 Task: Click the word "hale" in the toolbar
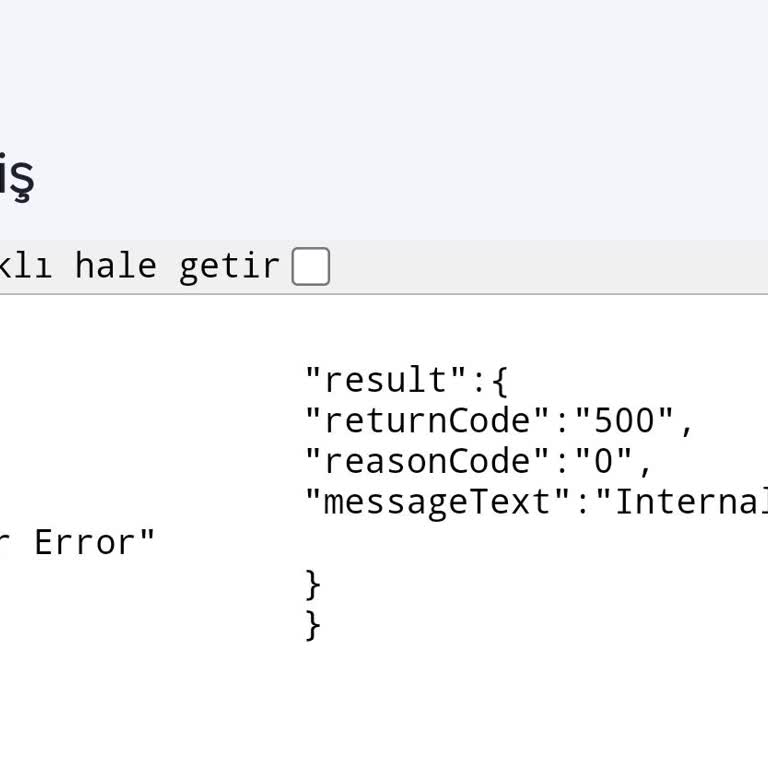115,267
